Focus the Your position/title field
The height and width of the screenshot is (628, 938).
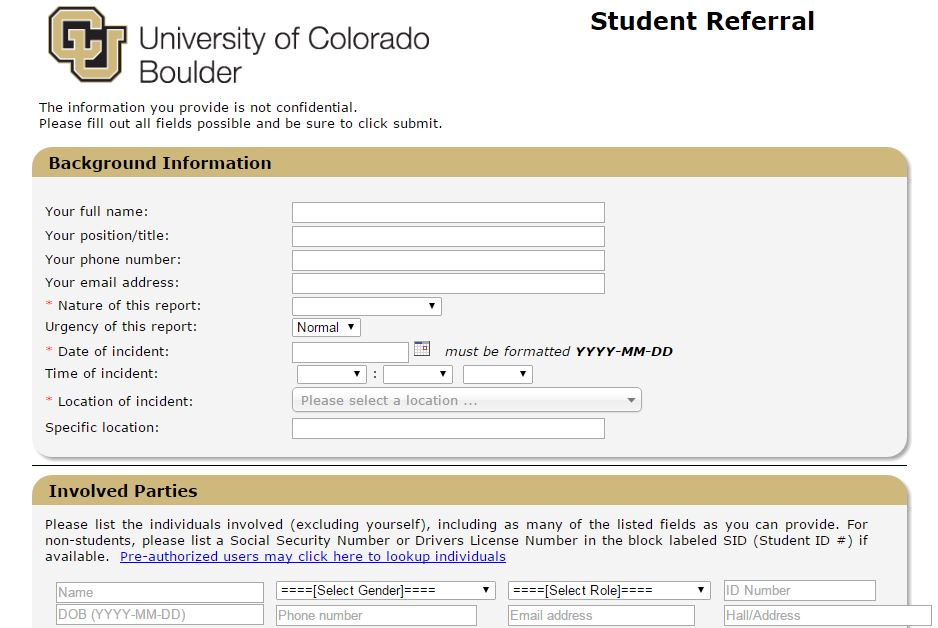coord(448,236)
